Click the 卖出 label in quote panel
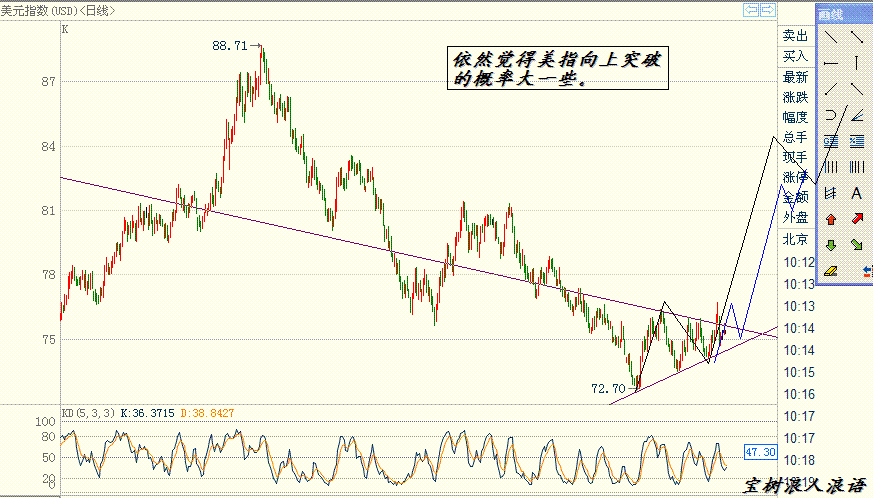Screen dimensions: 873x498 795,36
